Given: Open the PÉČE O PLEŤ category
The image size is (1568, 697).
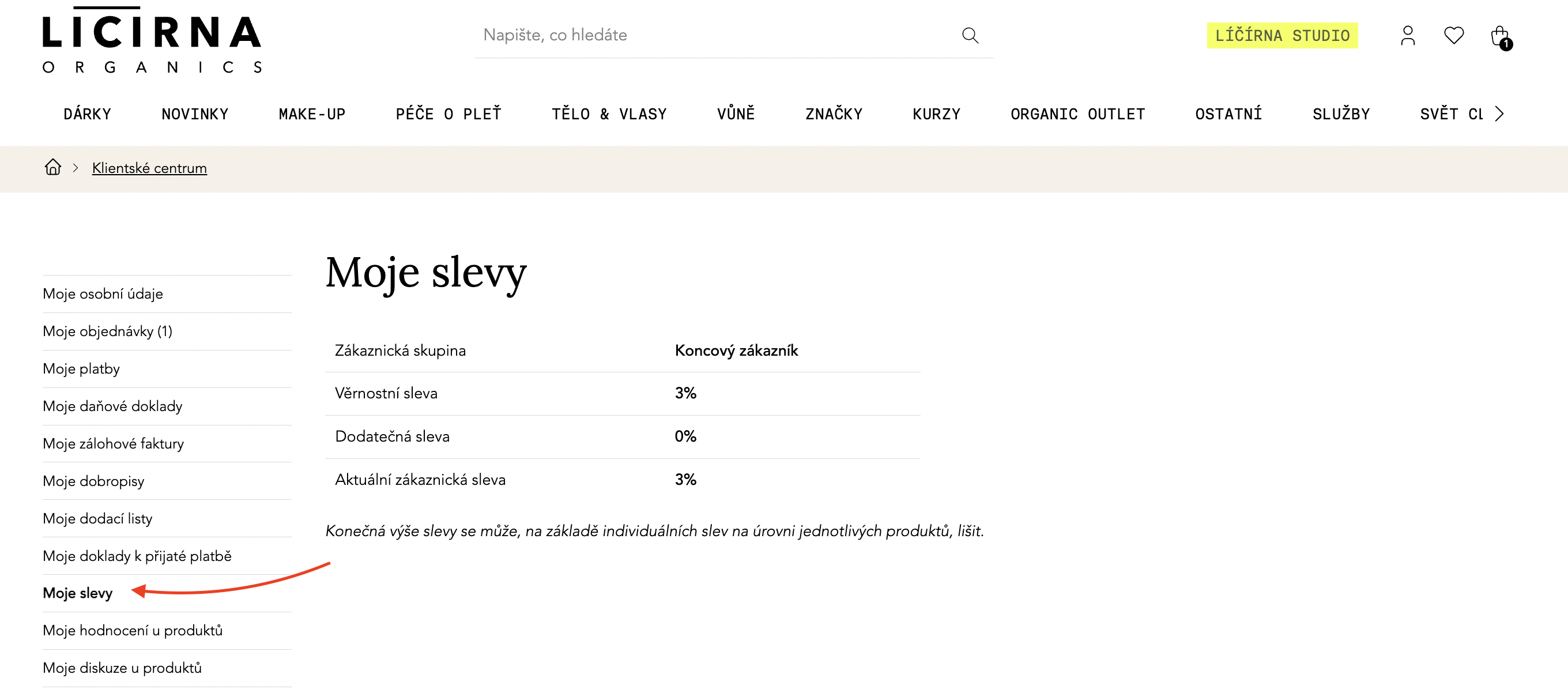Looking at the screenshot, I should (448, 114).
